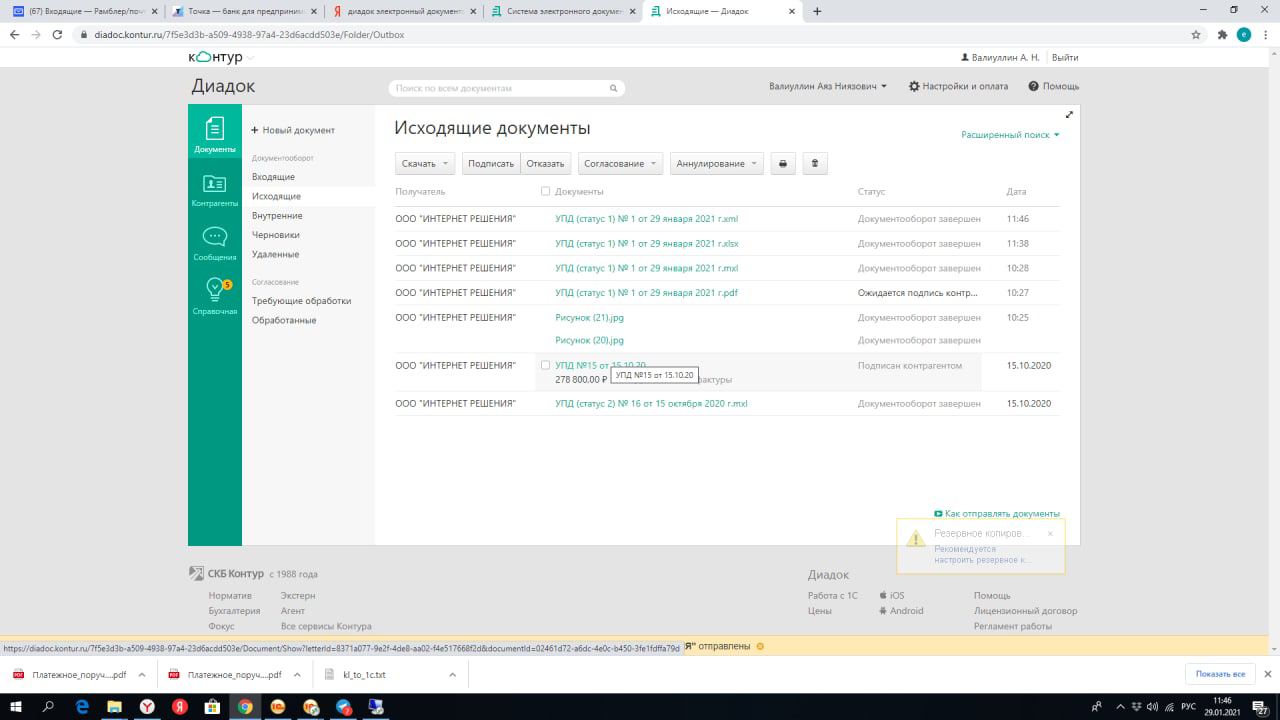Select Исходящие folder
Viewport: 1280px width, 720px height.
coord(276,196)
